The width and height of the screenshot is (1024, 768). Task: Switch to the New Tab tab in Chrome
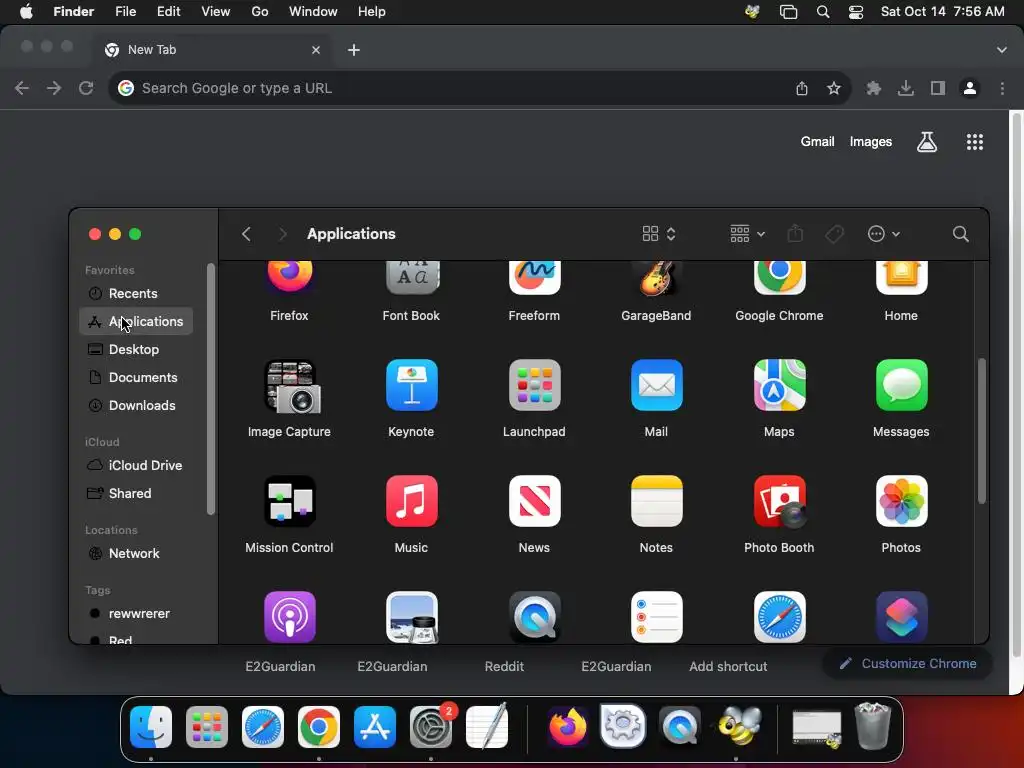[x=212, y=50]
